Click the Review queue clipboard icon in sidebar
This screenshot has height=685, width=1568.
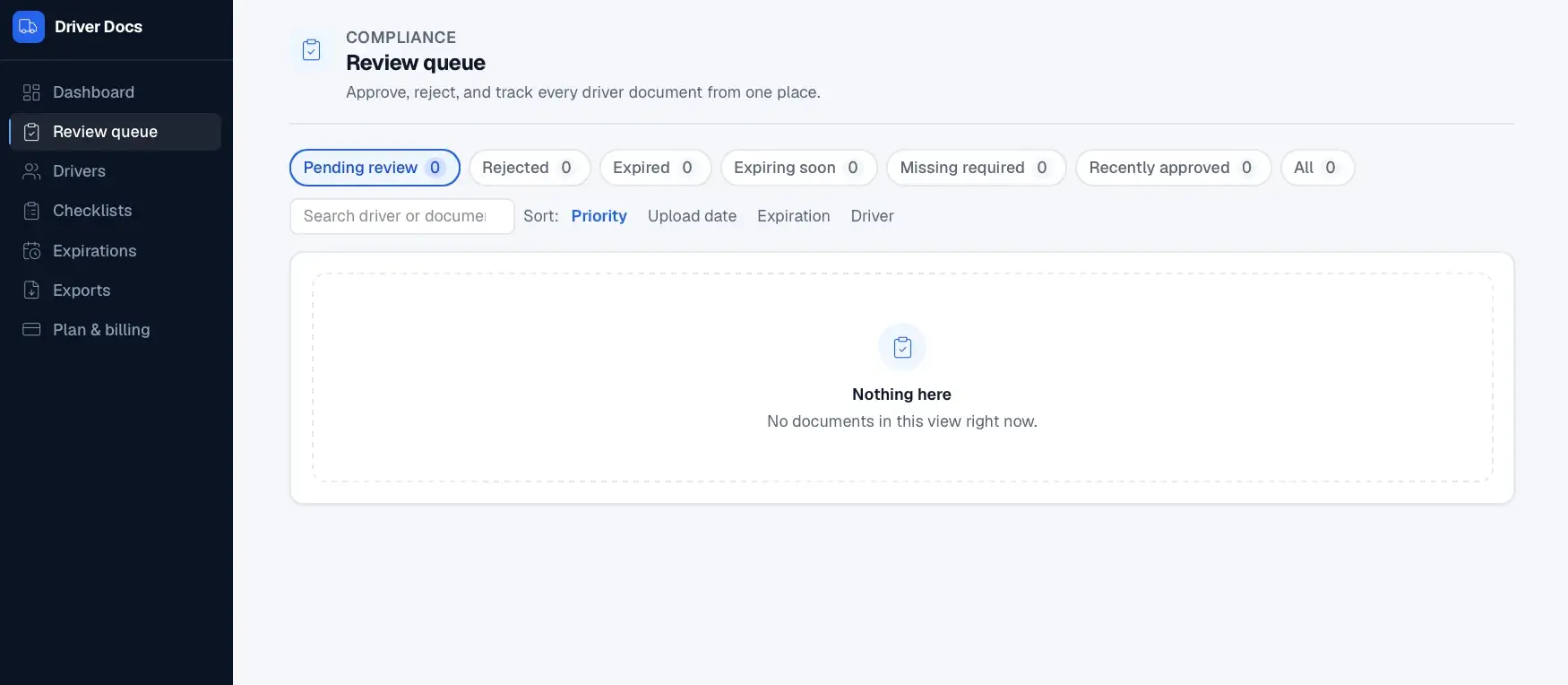click(x=31, y=132)
